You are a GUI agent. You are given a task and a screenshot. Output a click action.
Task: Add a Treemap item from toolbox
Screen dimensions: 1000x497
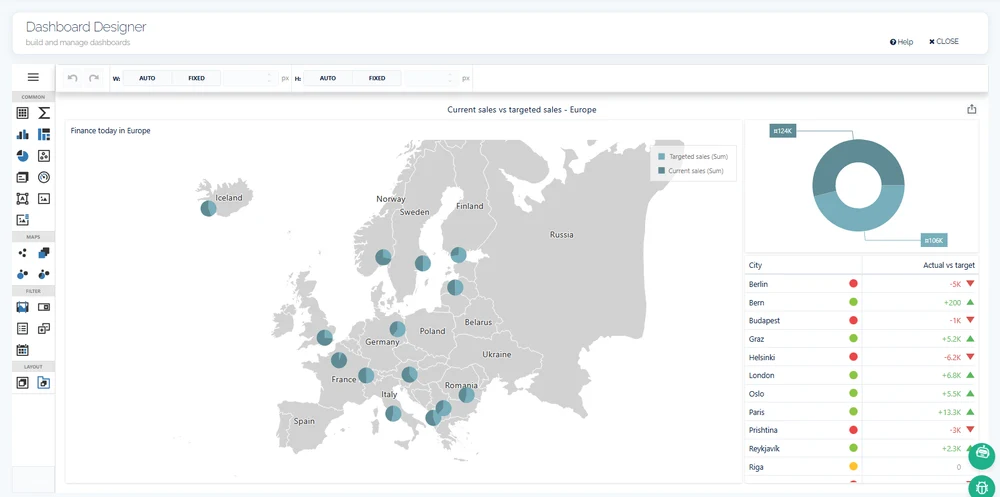point(44,135)
